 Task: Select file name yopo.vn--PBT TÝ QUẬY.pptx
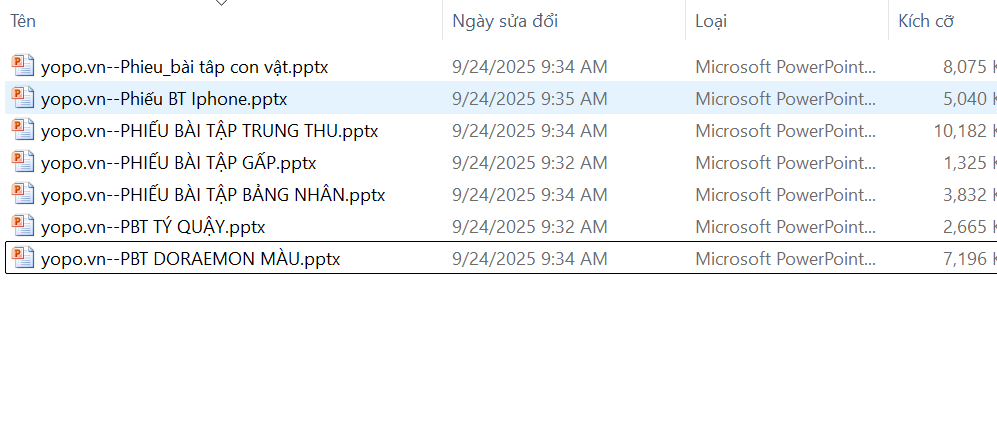tap(153, 227)
